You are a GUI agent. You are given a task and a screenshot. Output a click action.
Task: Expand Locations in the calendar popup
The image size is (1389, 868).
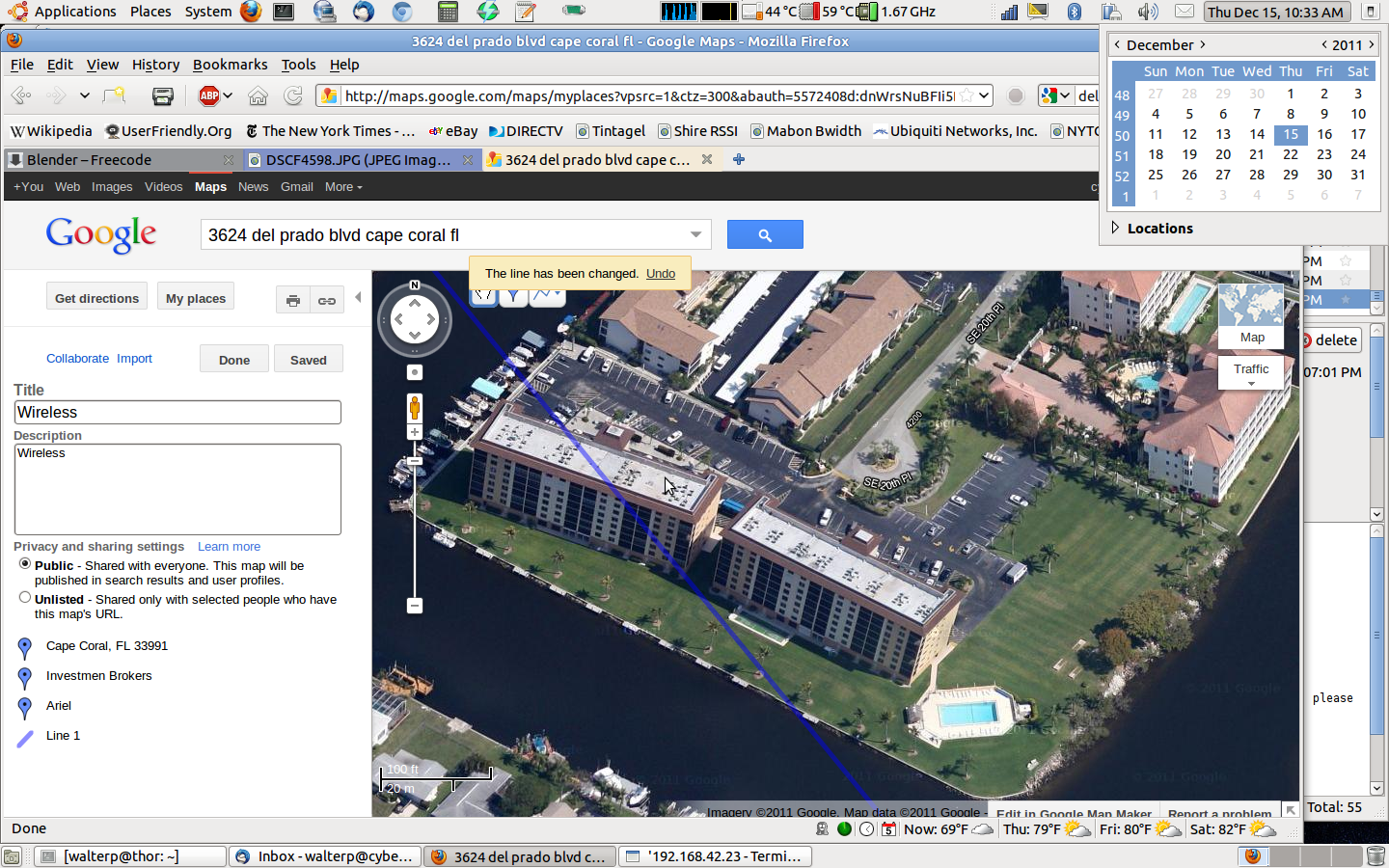pos(1116,229)
